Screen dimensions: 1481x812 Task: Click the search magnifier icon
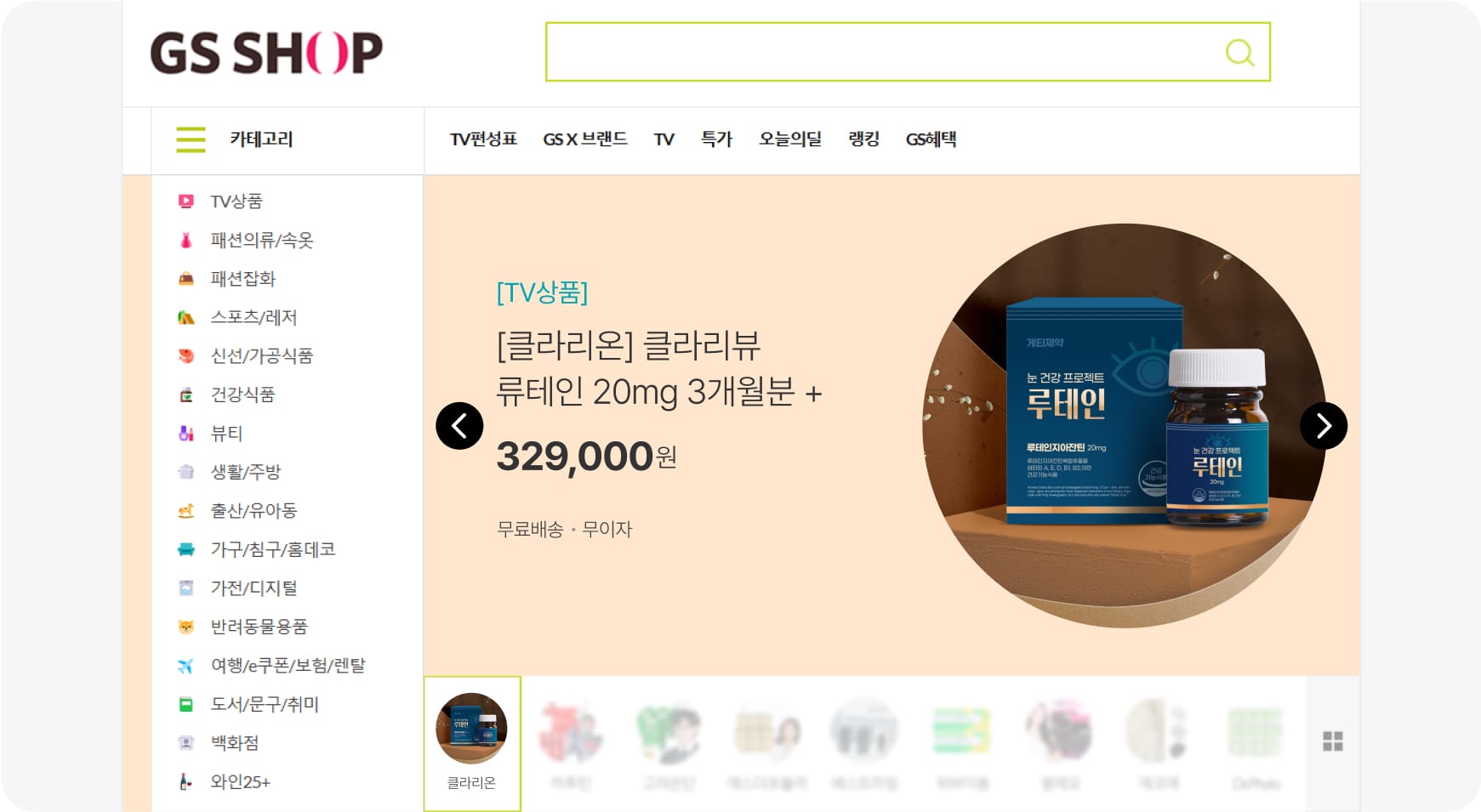tap(1239, 53)
